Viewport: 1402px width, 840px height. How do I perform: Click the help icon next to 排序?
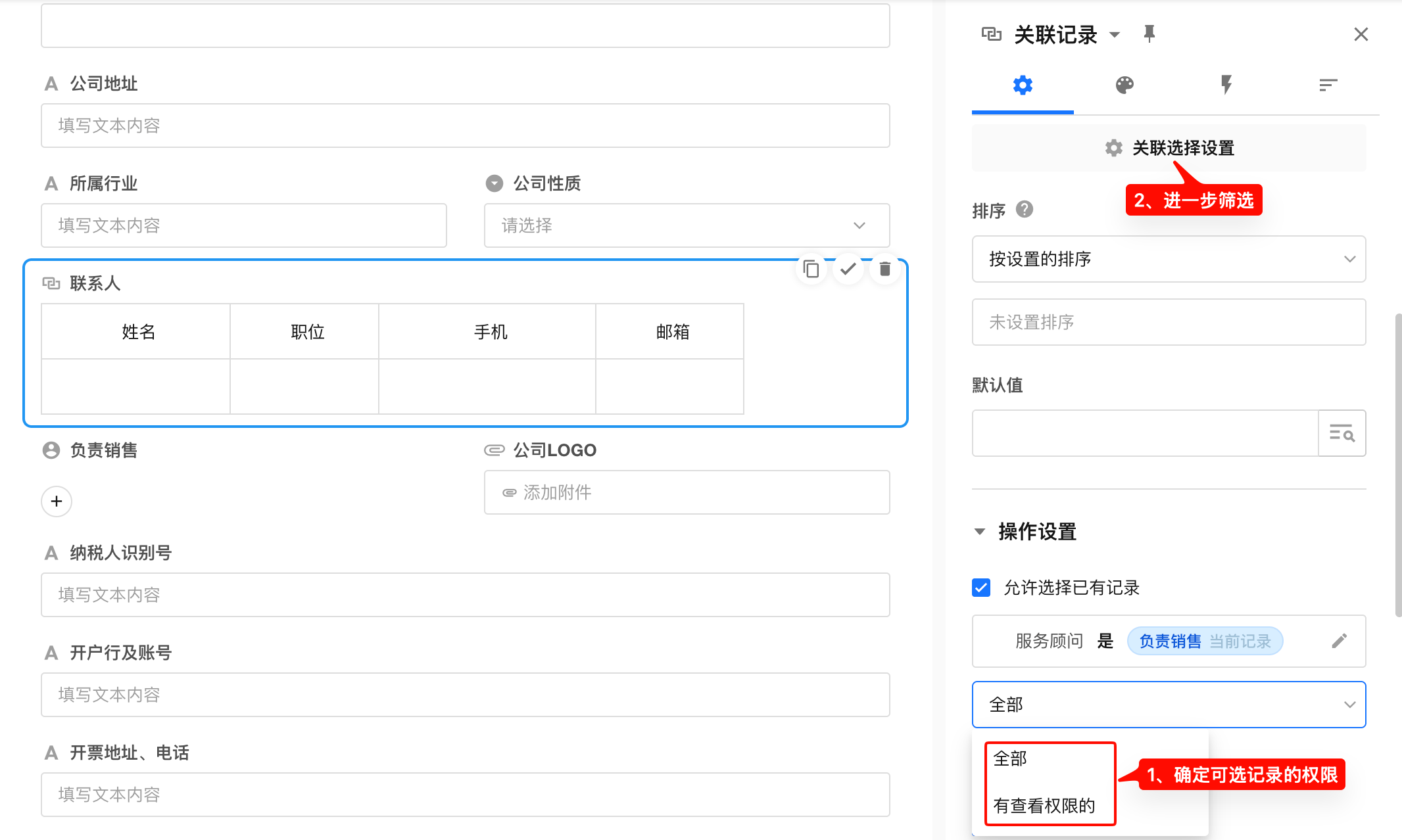click(x=1025, y=210)
